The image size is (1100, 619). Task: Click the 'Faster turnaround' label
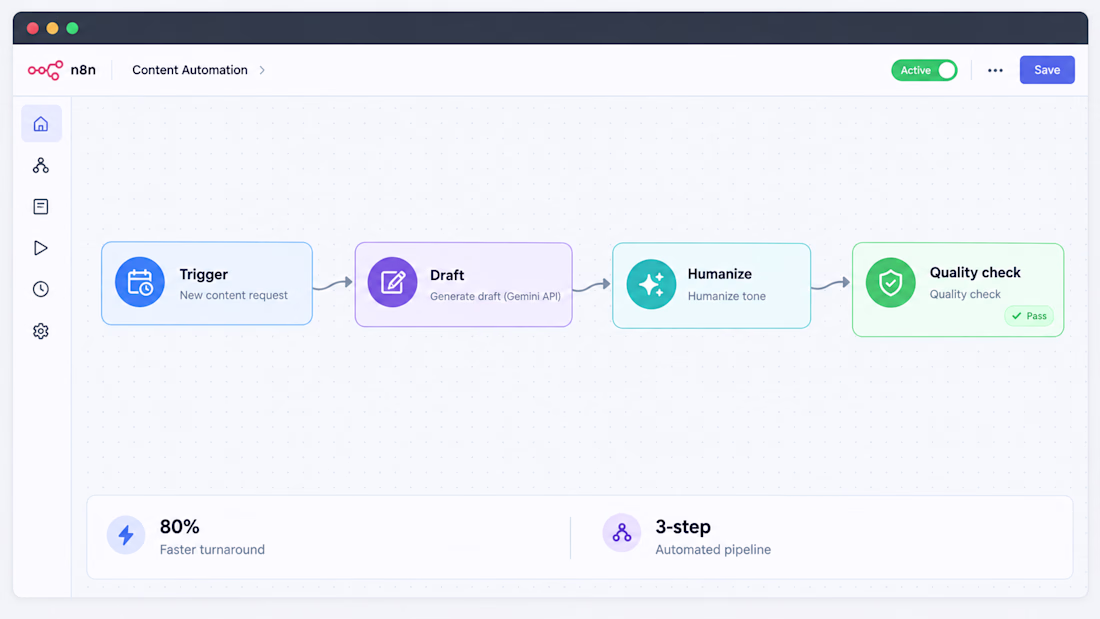[x=212, y=550]
